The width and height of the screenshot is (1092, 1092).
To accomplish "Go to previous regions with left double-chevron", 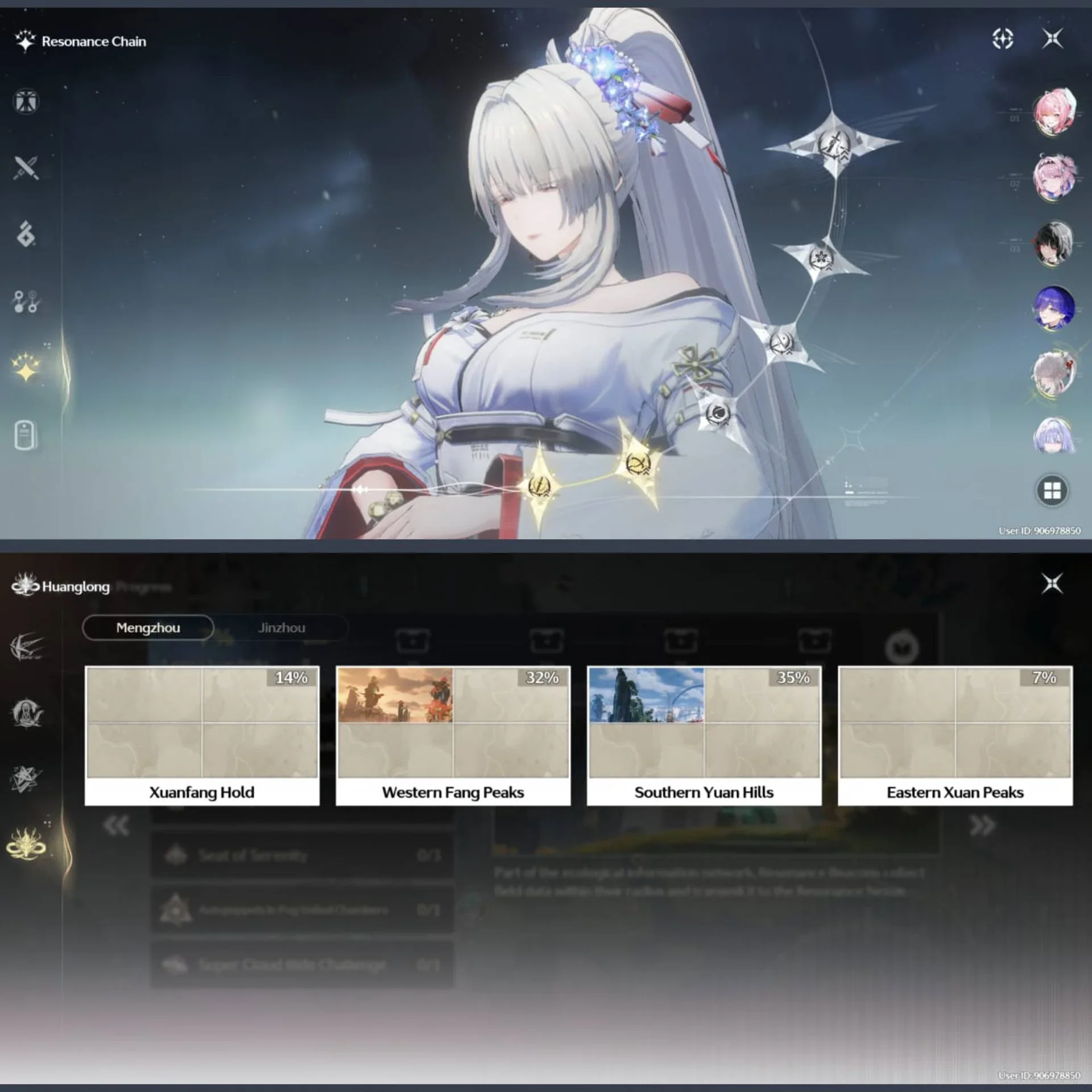I will coord(117,825).
